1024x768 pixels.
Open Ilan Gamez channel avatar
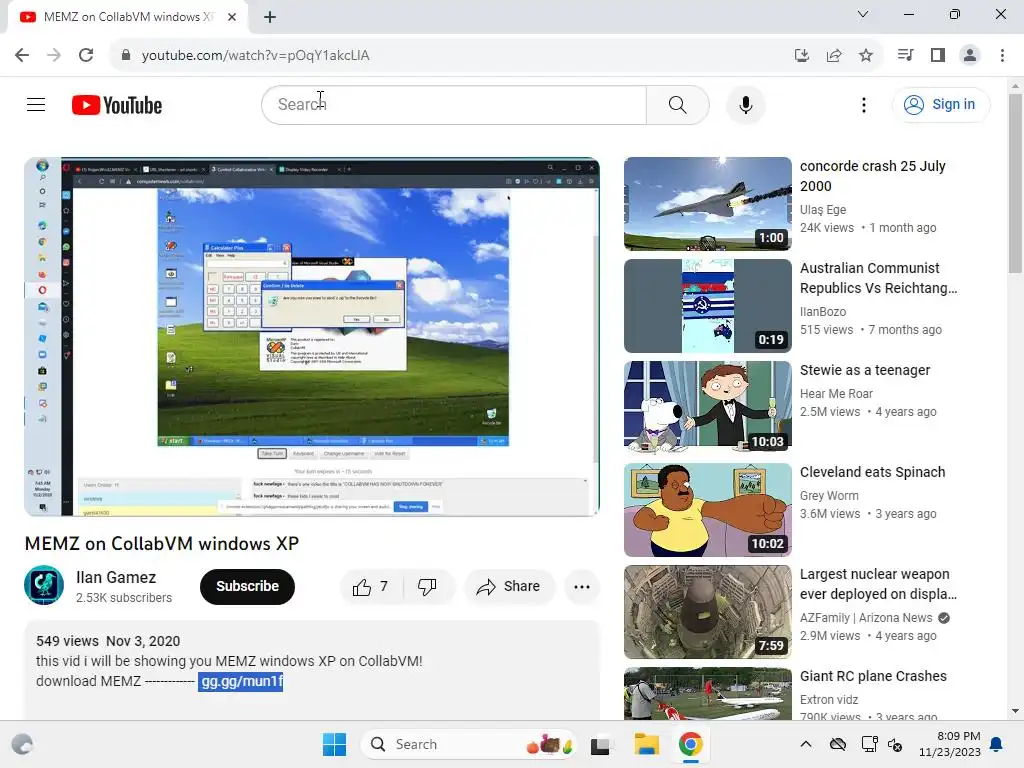click(44, 585)
